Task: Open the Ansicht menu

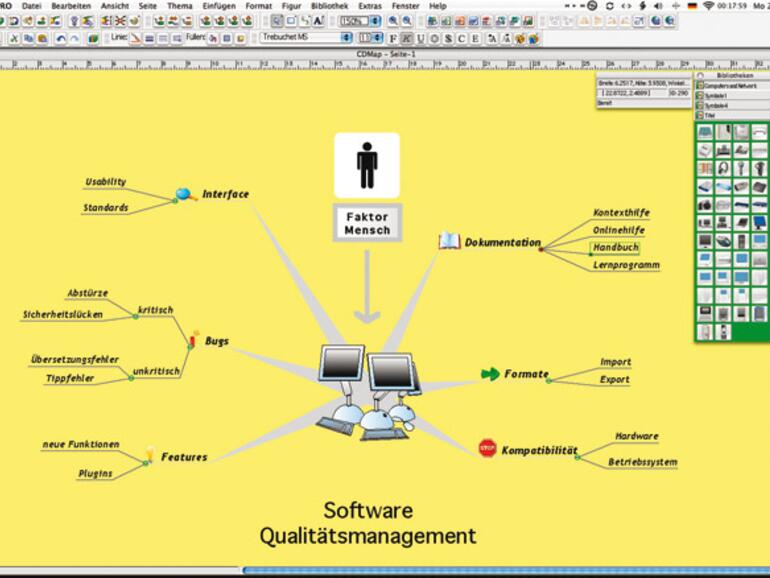Action: pos(114,6)
